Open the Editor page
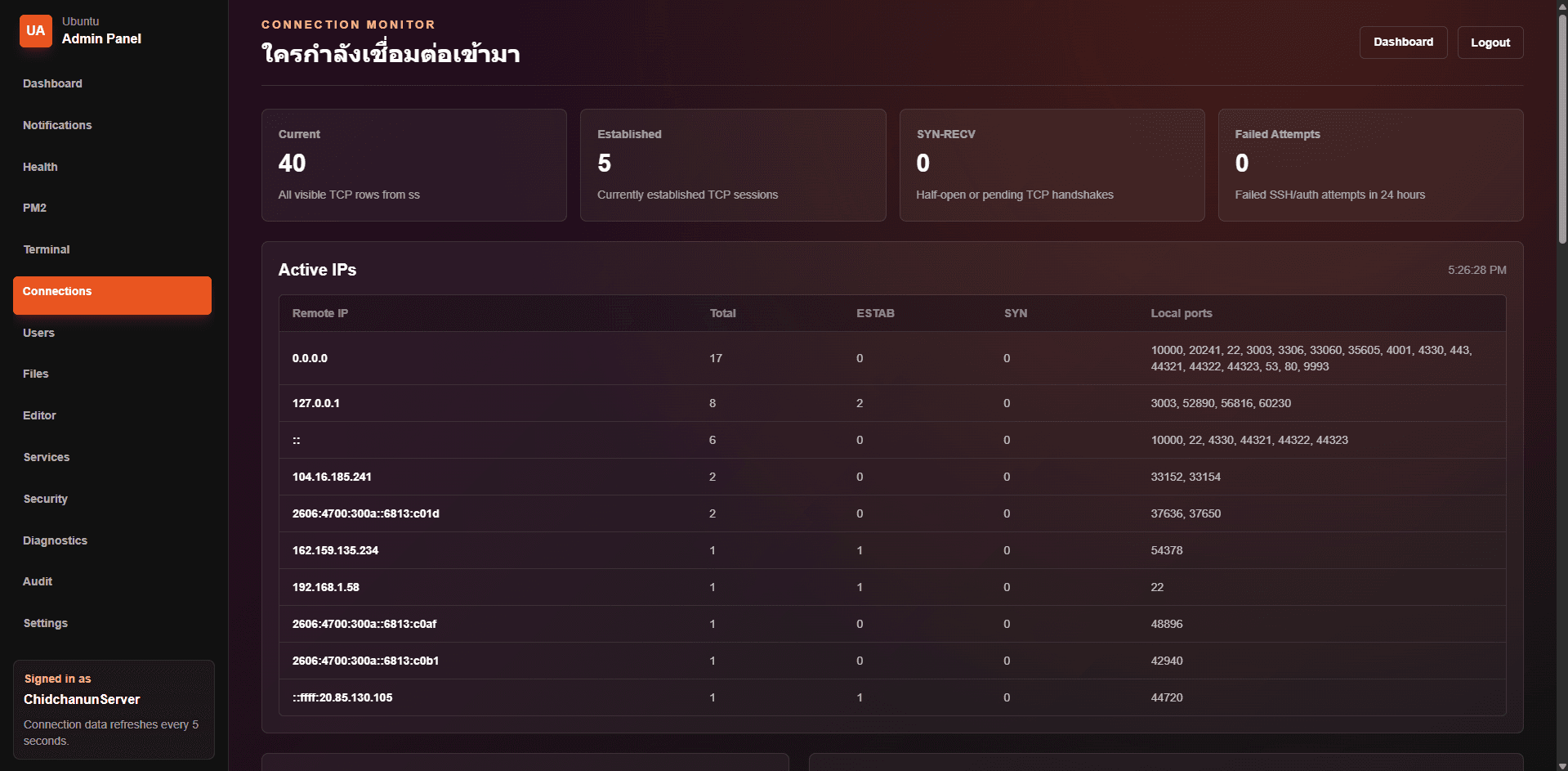The width and height of the screenshot is (1568, 771). click(39, 415)
